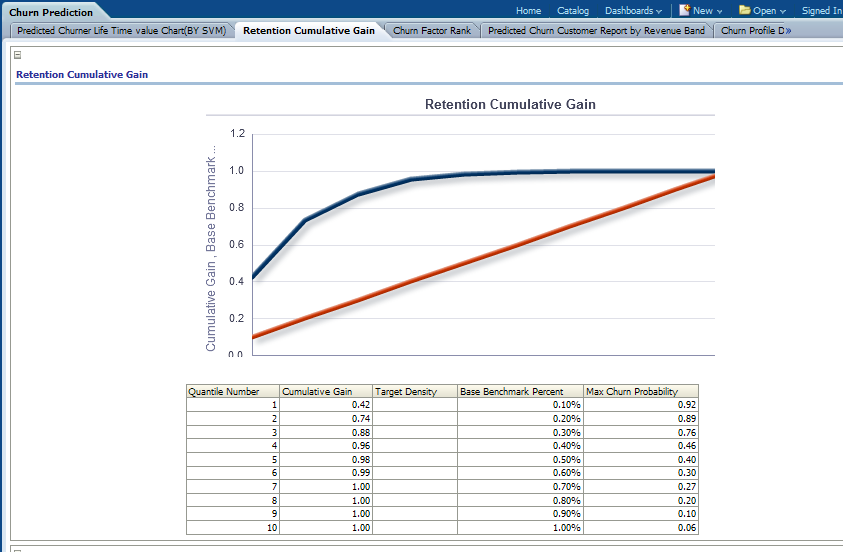This screenshot has height=552, width=843.
Task: Expand the collapsed section below the table
Action: click(18, 549)
